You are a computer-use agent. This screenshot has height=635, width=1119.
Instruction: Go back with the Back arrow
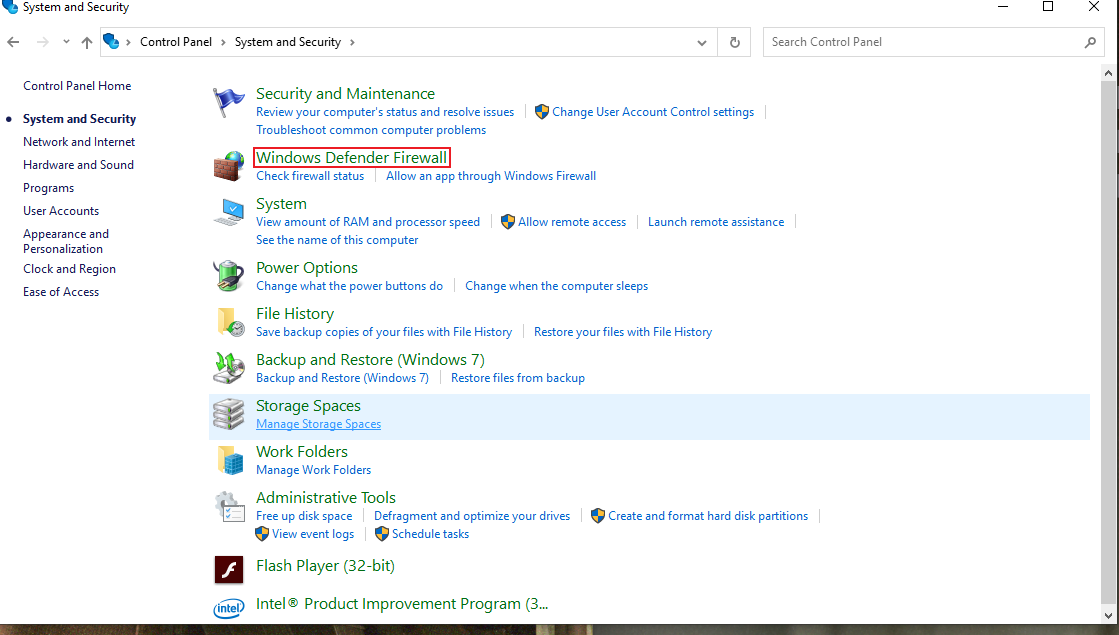[13, 42]
